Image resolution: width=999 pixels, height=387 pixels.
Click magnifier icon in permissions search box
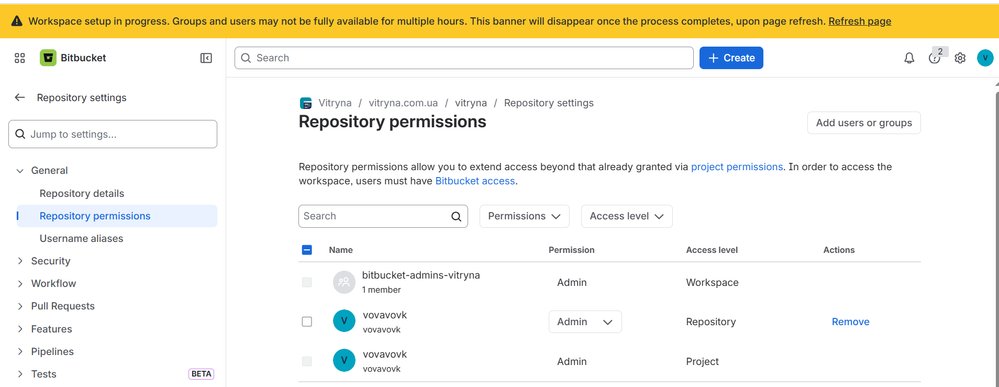click(x=456, y=216)
